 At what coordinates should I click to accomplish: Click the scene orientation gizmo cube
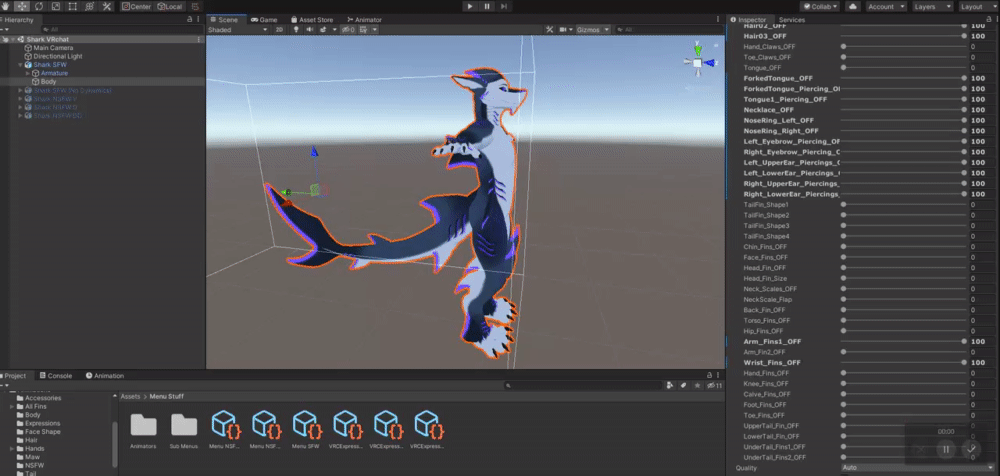(698, 63)
